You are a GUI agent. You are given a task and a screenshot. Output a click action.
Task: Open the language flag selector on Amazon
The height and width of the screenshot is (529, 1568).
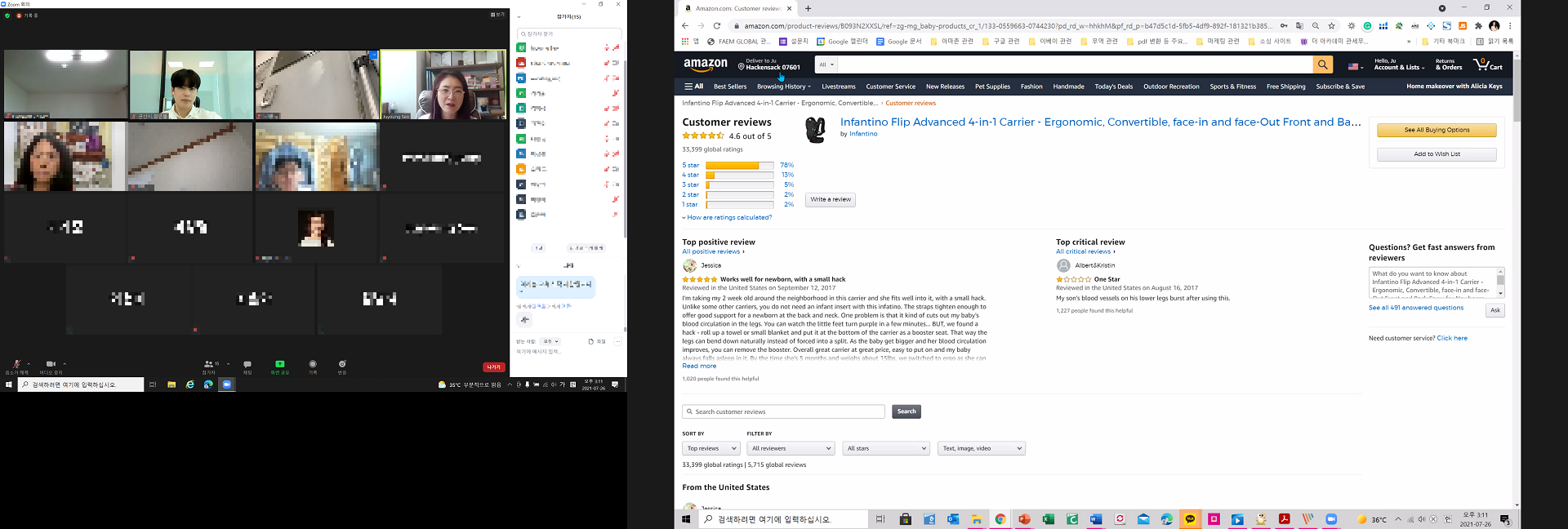coord(1356,66)
